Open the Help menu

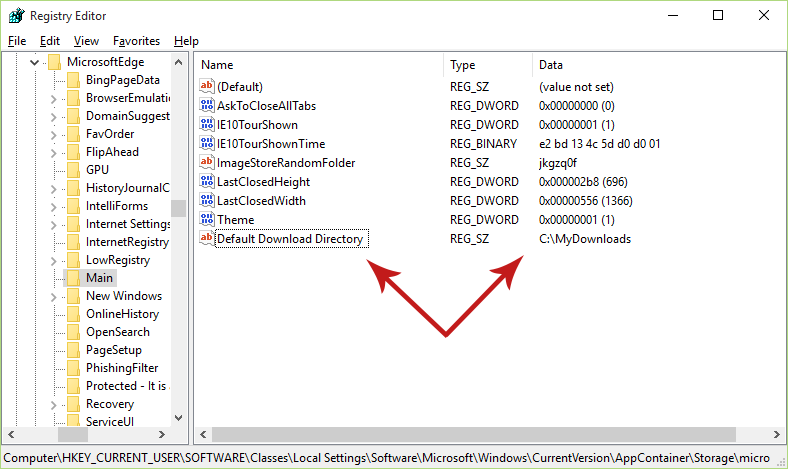click(x=186, y=41)
